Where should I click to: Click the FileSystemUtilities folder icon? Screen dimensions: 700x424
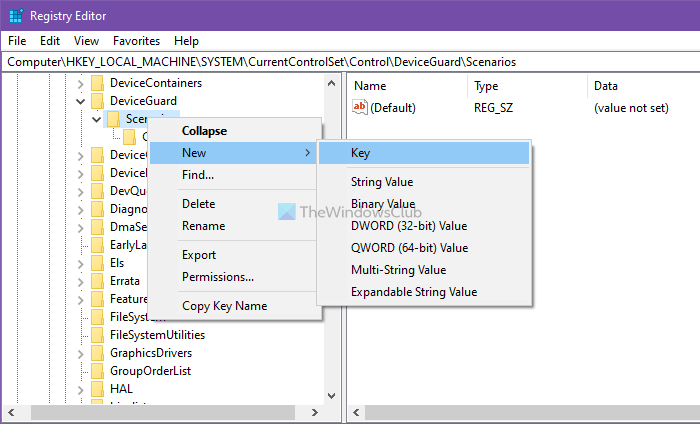[x=97, y=335]
